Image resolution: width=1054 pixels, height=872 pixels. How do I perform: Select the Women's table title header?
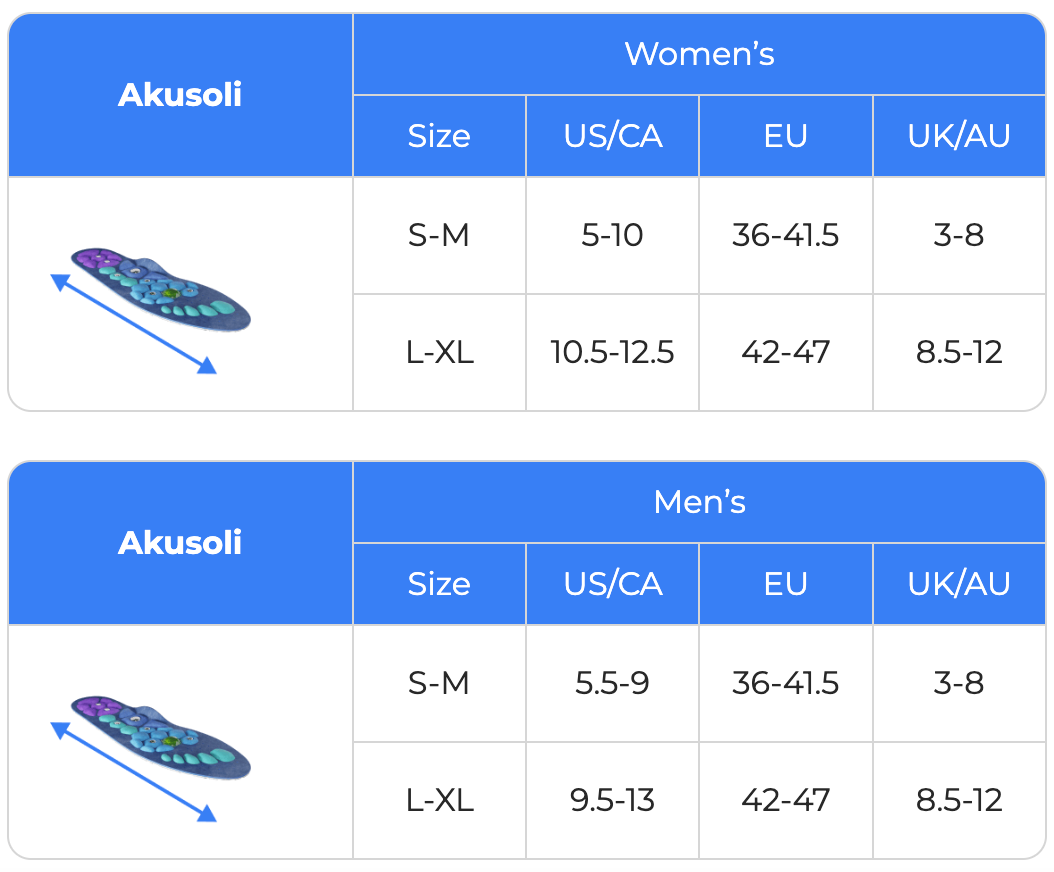tap(699, 54)
